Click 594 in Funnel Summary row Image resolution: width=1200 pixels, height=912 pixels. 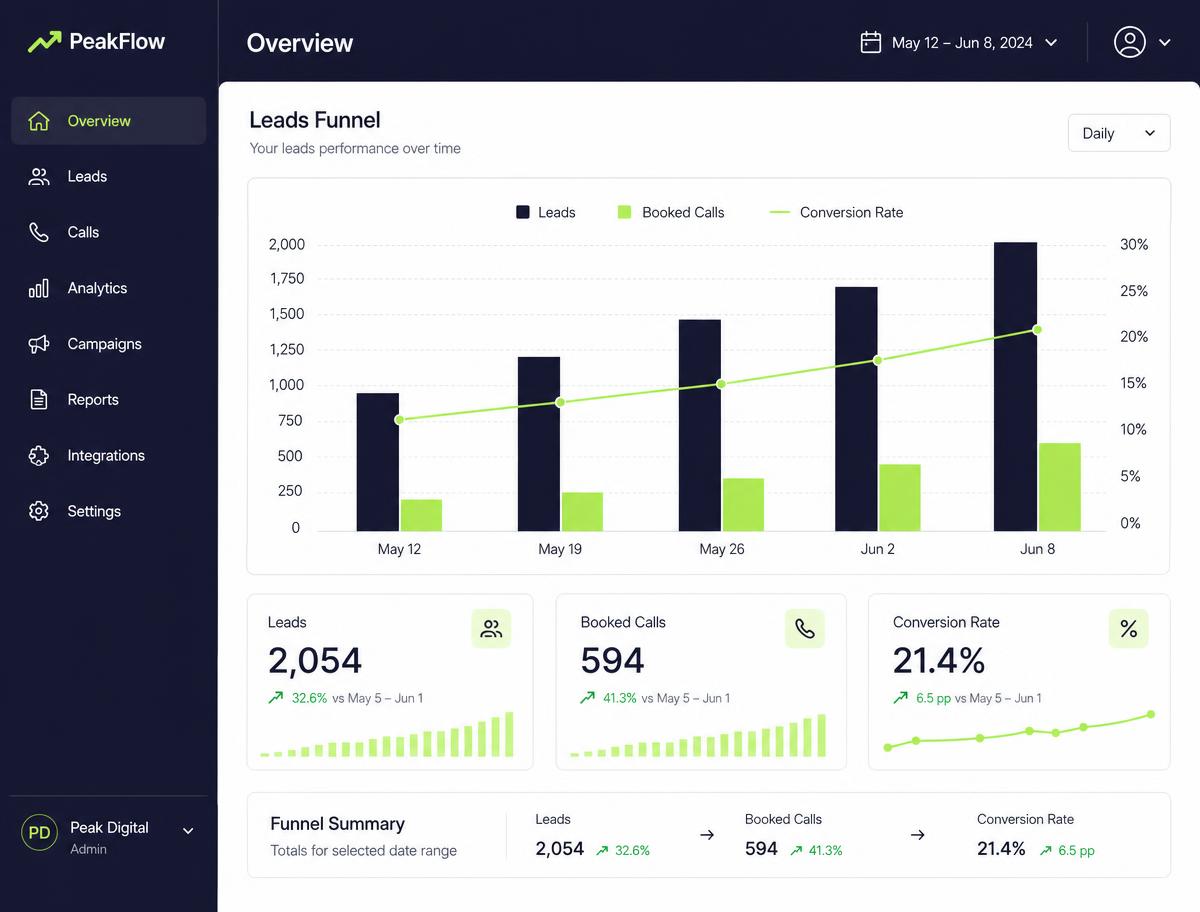[761, 849]
